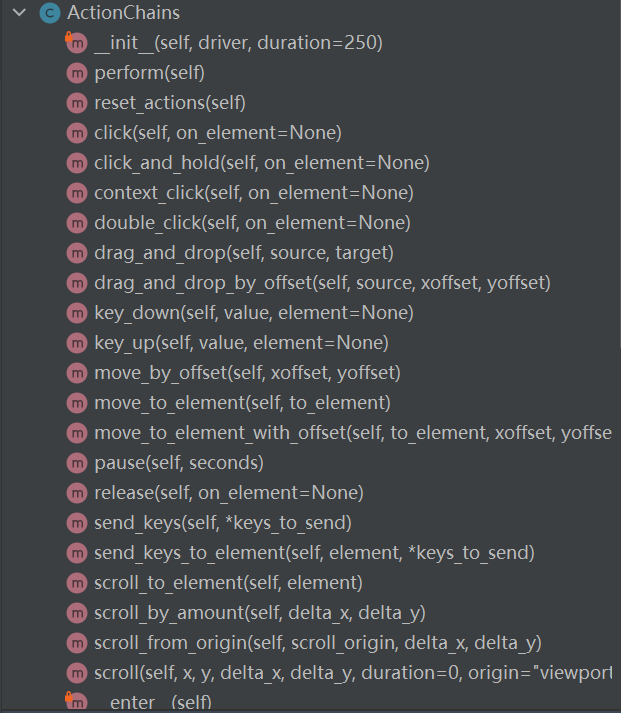Click the method icon beside reset_actions
The width and height of the screenshot is (621, 713).
pyautogui.click(x=76, y=103)
